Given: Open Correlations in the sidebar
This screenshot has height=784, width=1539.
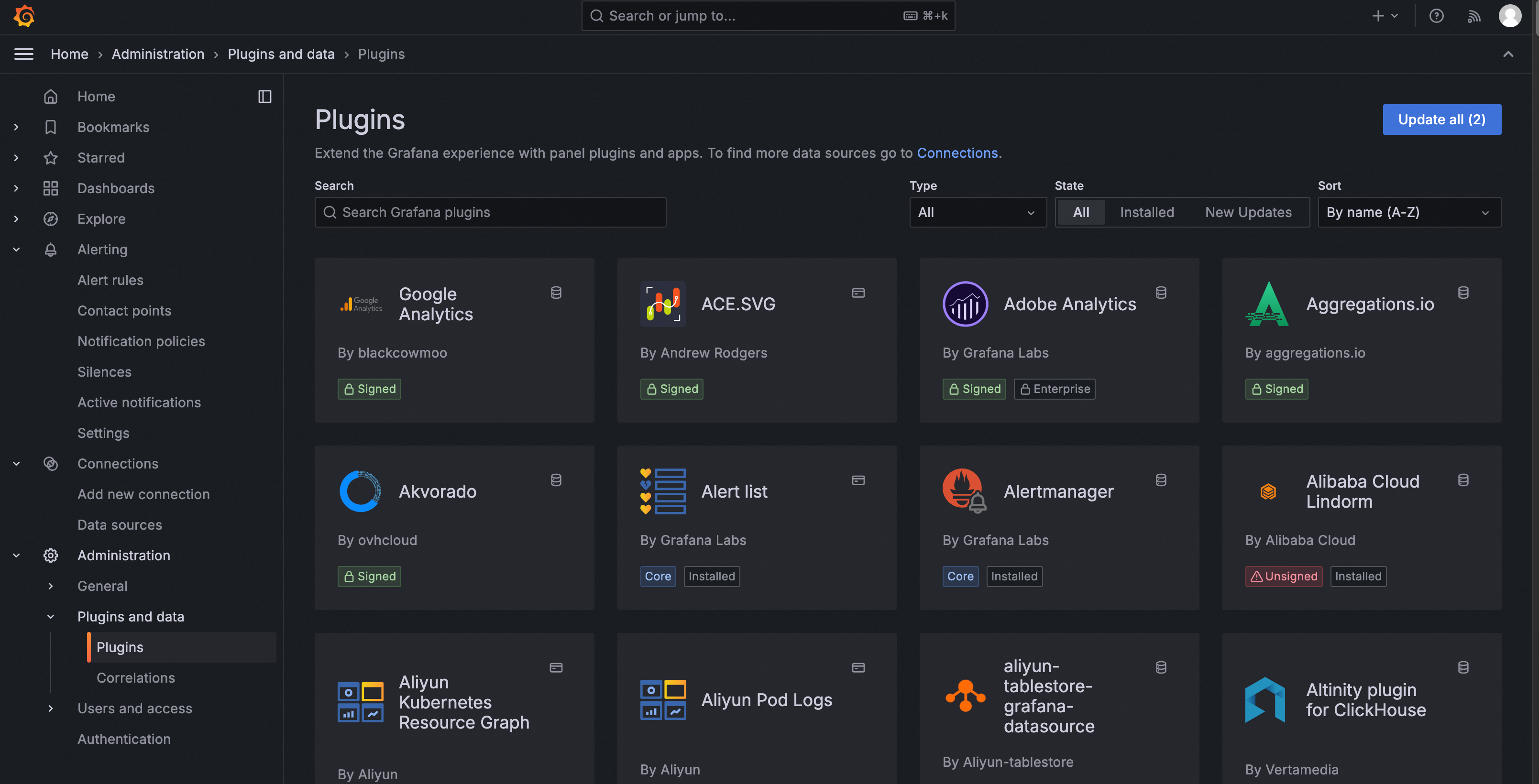Looking at the screenshot, I should [136, 678].
